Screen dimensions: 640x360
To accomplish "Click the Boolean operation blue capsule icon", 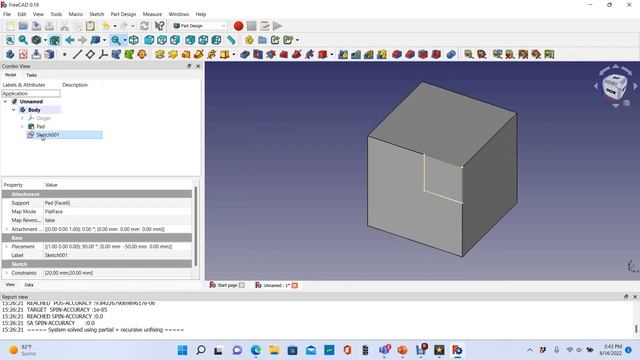I will pyautogui.click(x=451, y=54).
